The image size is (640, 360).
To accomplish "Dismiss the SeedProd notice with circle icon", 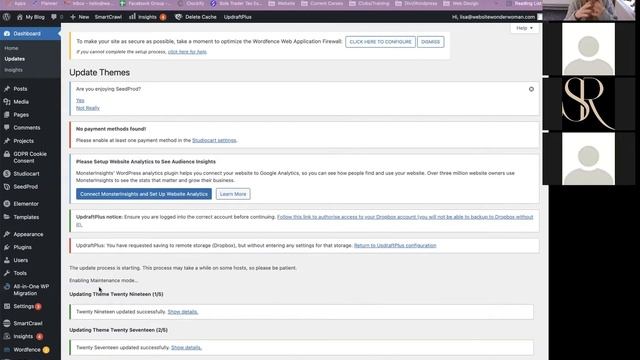I will coord(531,89).
